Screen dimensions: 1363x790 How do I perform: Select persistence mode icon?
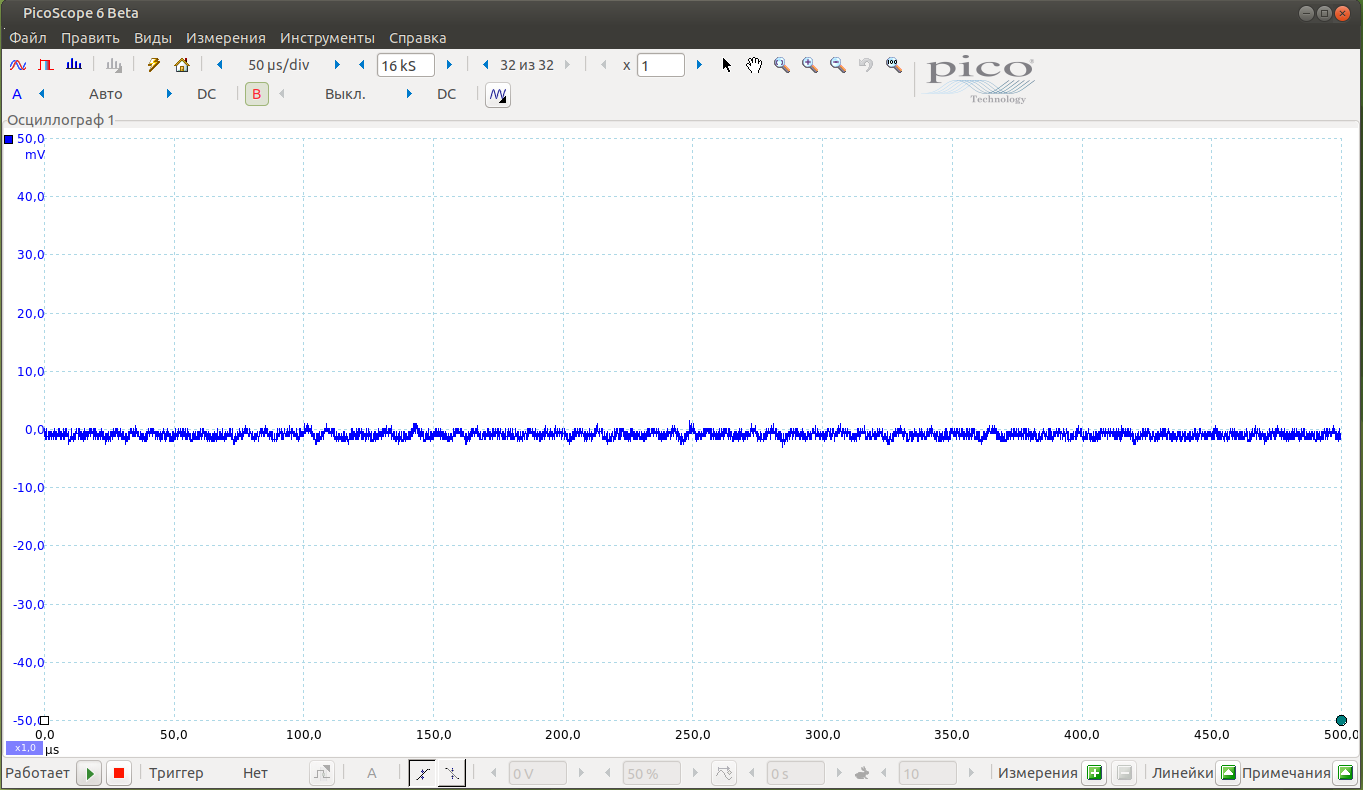point(45,65)
